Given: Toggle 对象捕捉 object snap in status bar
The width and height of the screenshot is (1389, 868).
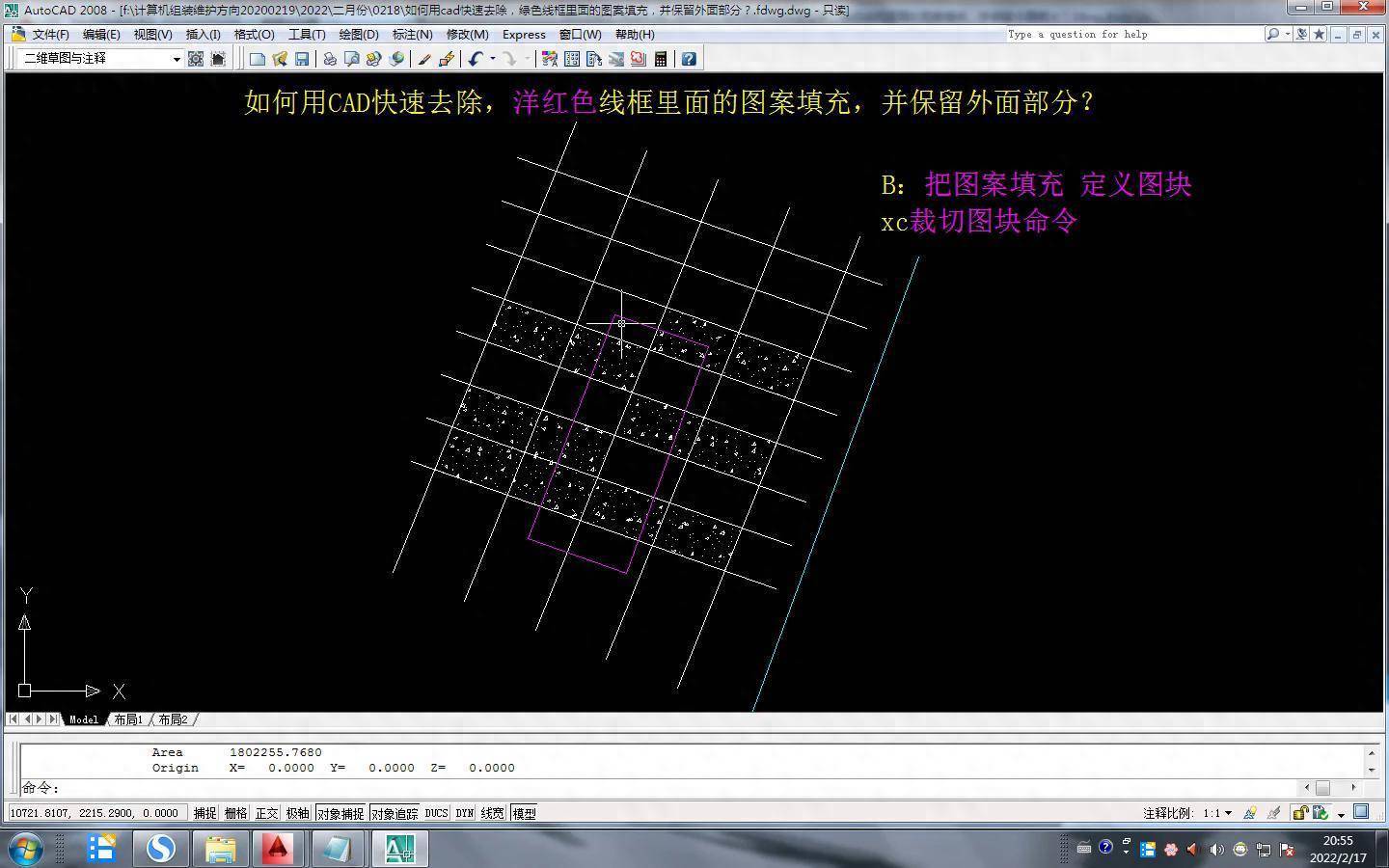Looking at the screenshot, I should (340, 813).
